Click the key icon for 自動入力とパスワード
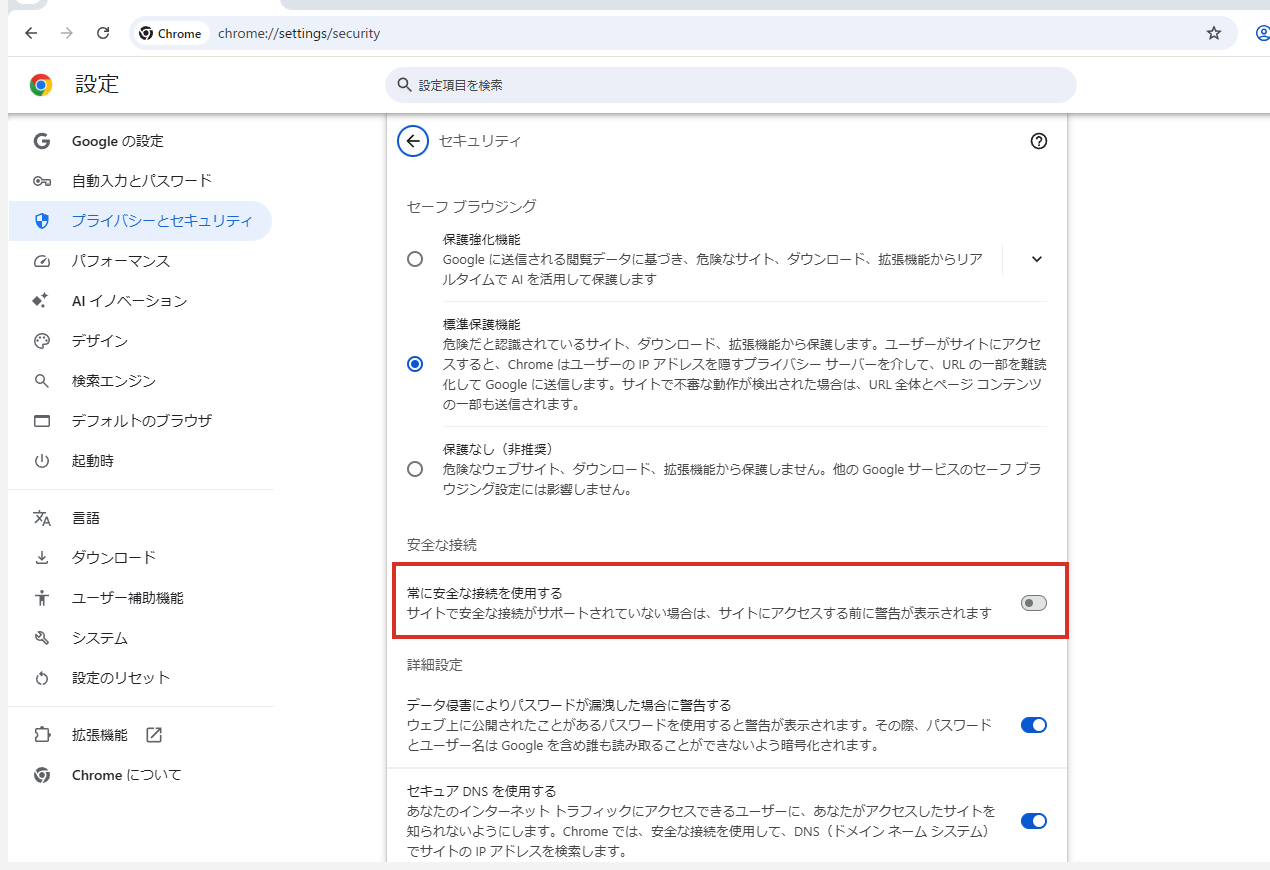The image size is (1270, 870). coord(41,181)
